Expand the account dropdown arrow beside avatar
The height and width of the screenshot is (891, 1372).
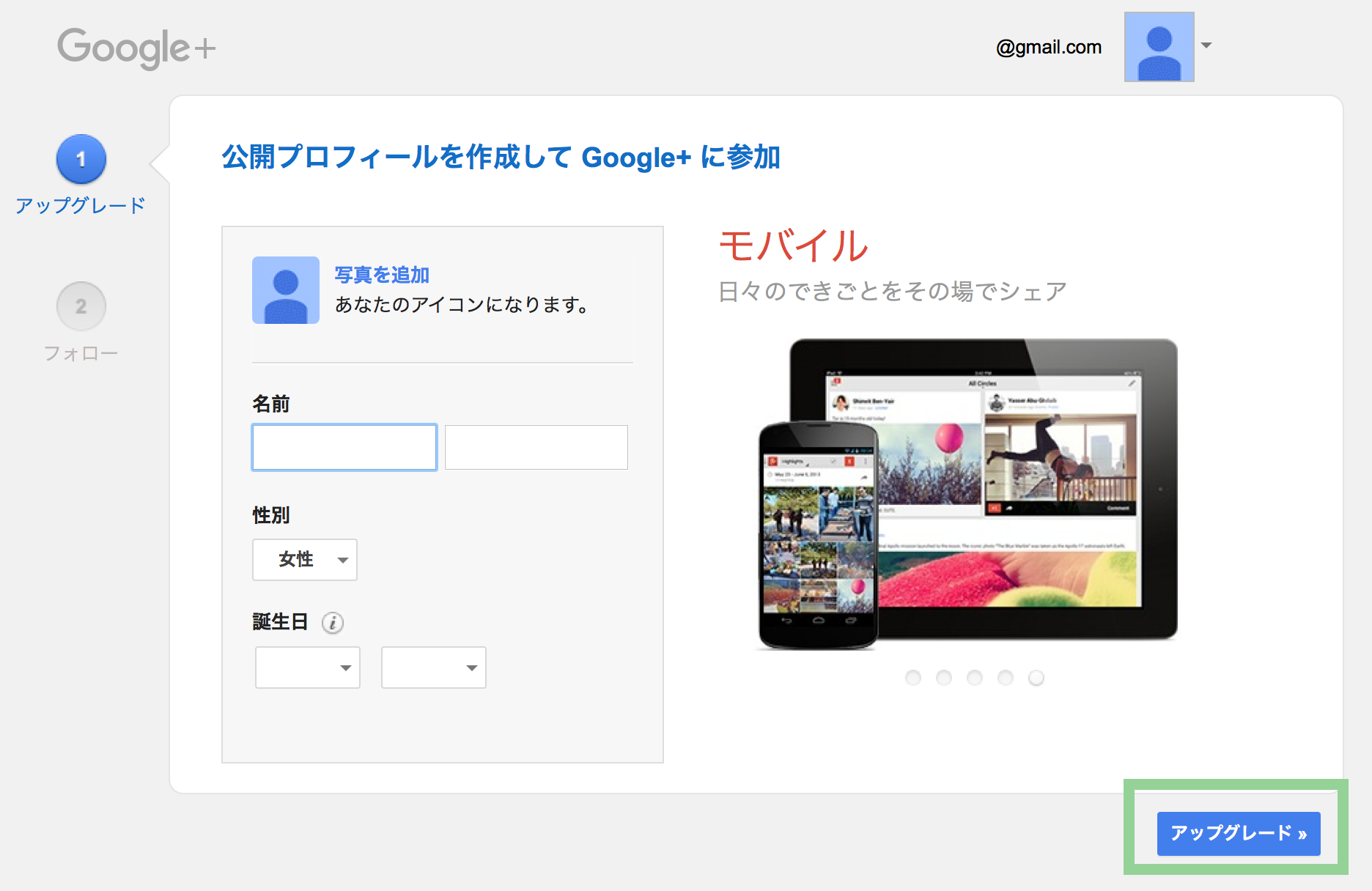pos(1206,45)
